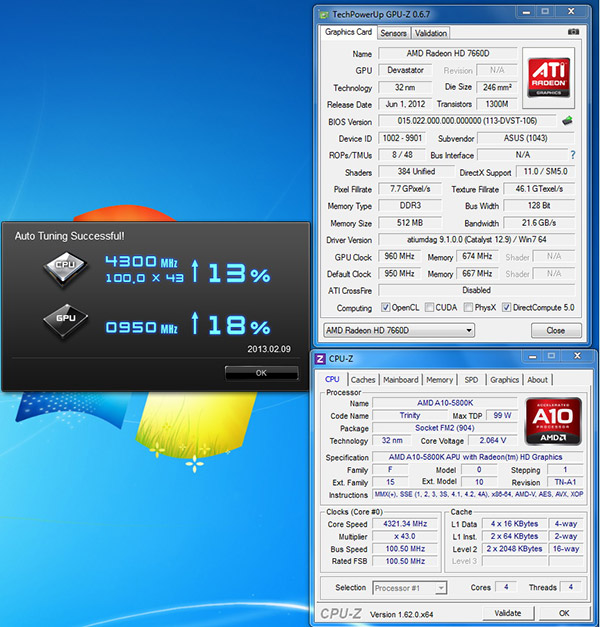This screenshot has height=627, width=600.
Task: Click the Package Socket FM2 (904) value
Action: tap(445, 427)
